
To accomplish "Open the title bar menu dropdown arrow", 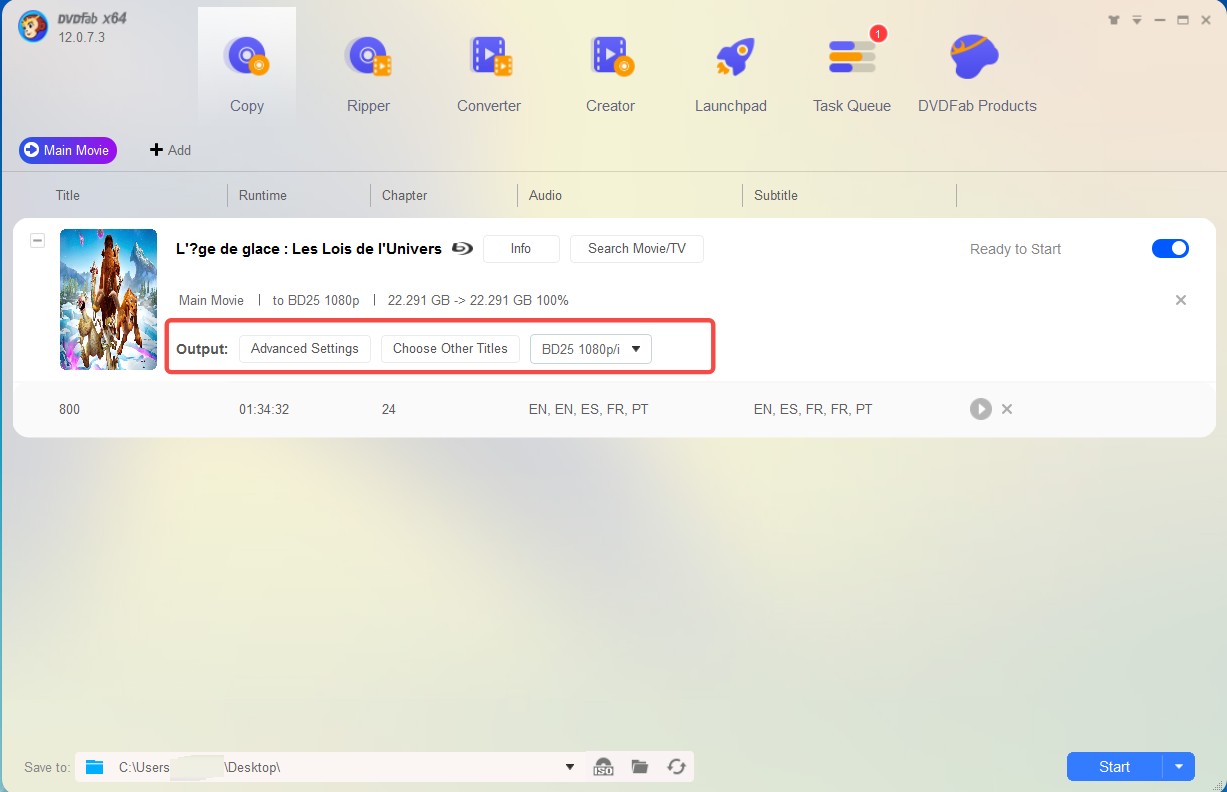I will 1137,20.
